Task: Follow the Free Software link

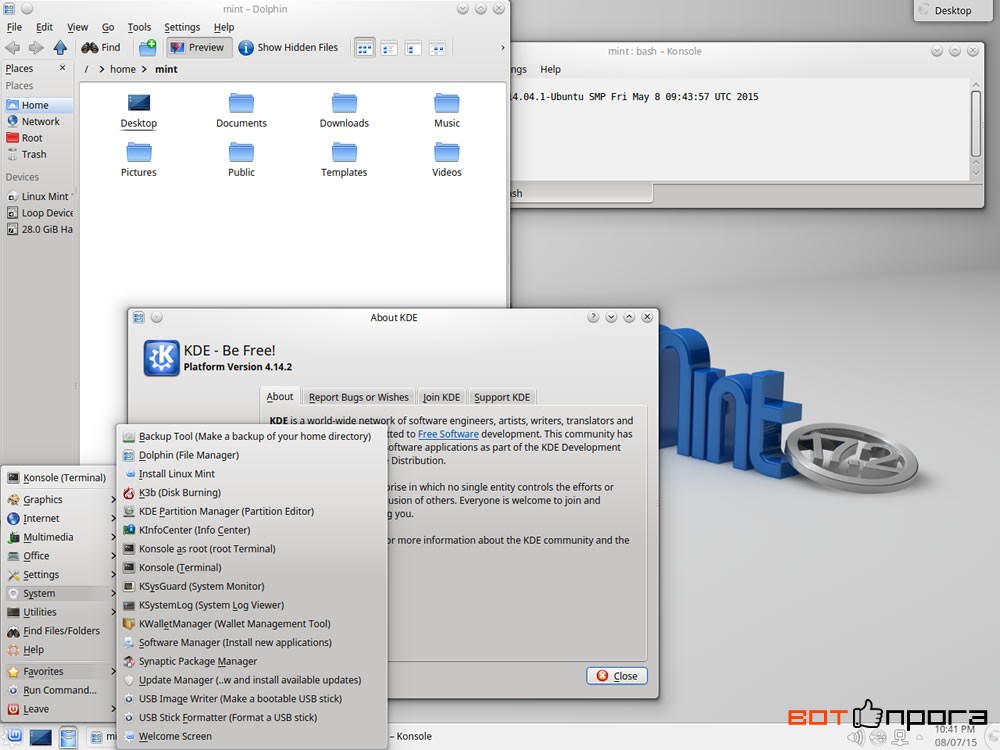Action: tap(448, 434)
